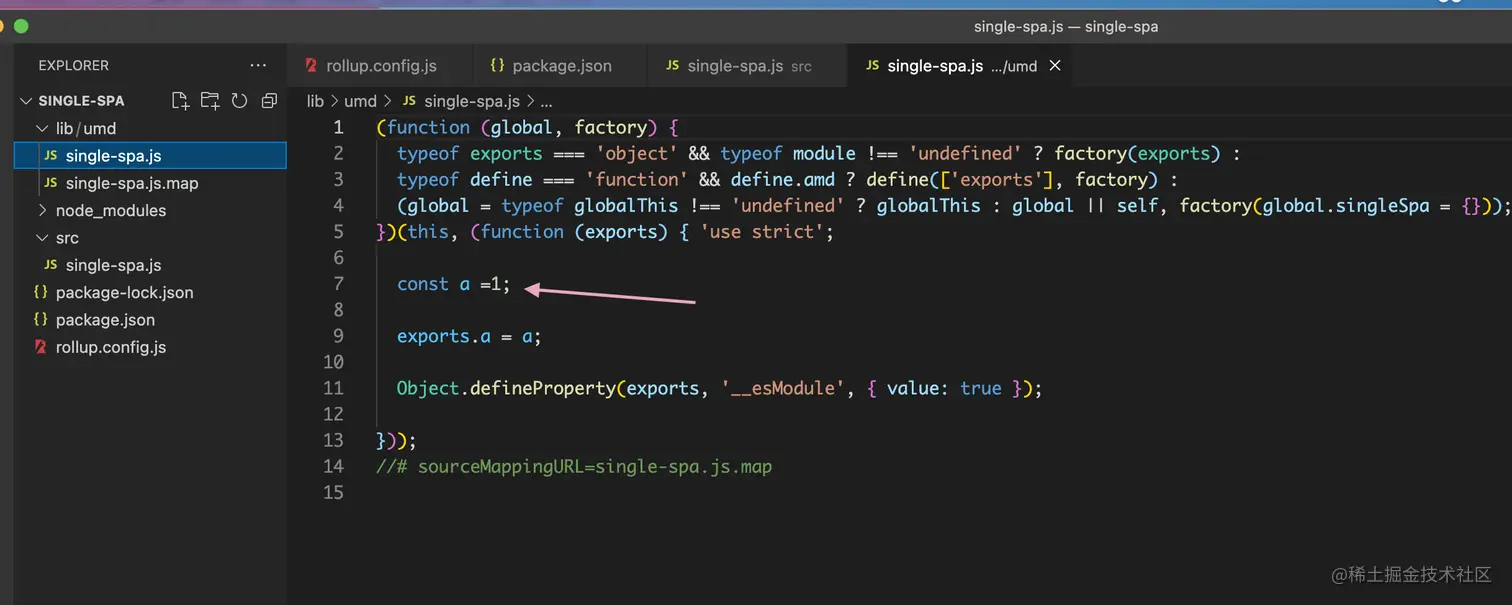Open single-spa.js.map in Explorer
The width and height of the screenshot is (1512, 605).
(150, 183)
